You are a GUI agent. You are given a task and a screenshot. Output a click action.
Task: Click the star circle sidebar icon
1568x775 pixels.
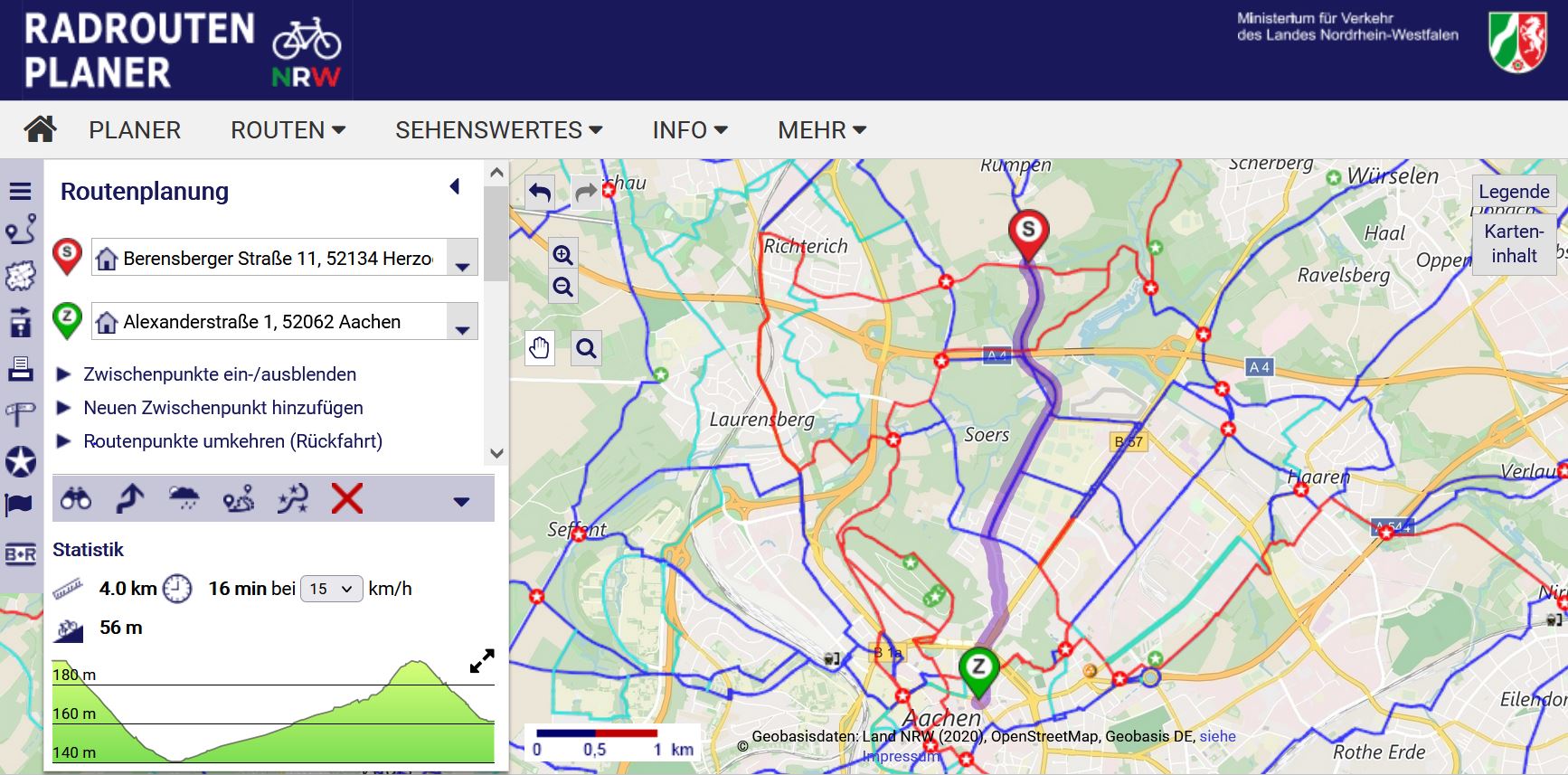tap(20, 461)
